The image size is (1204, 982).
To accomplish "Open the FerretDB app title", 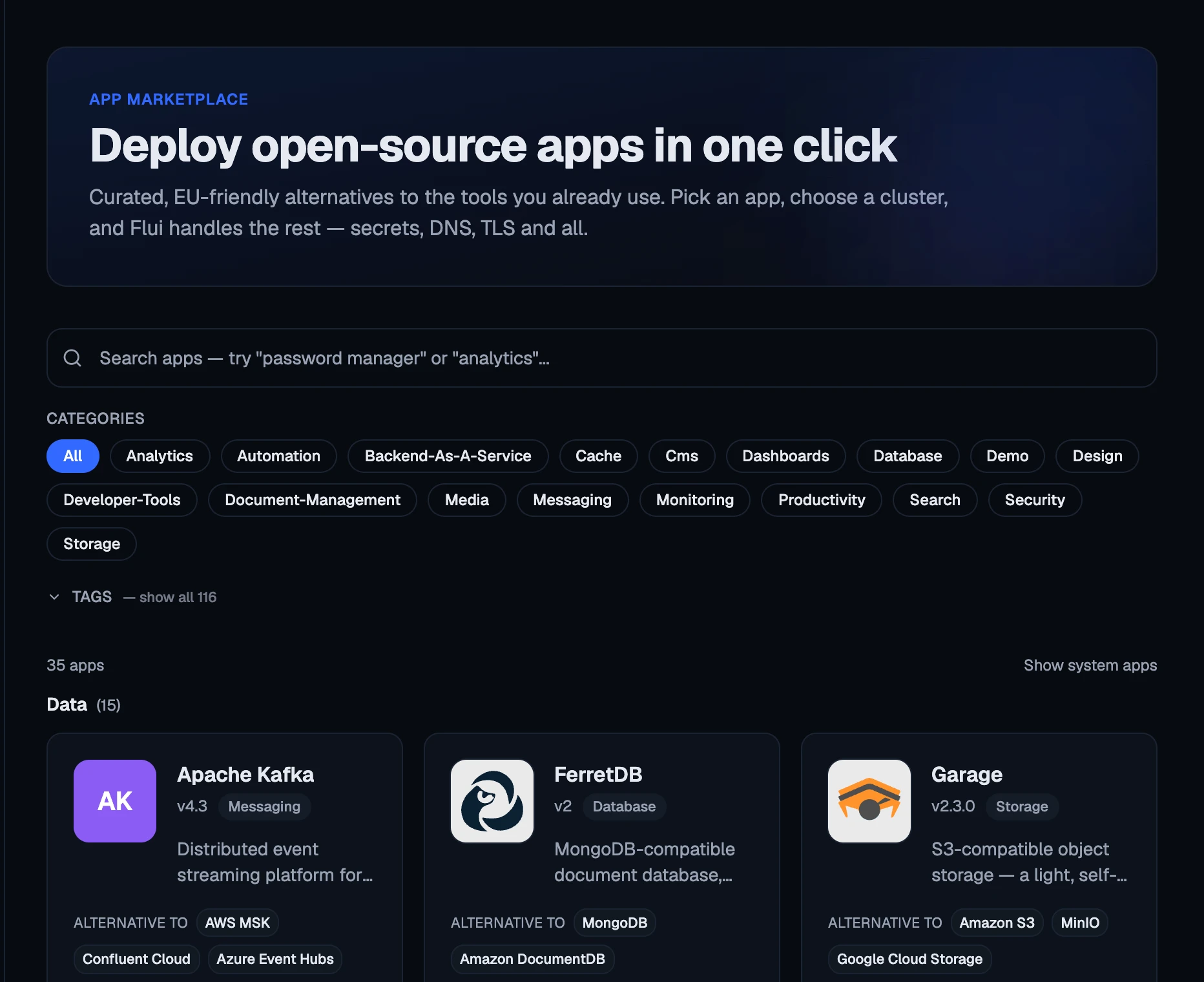I will (598, 775).
